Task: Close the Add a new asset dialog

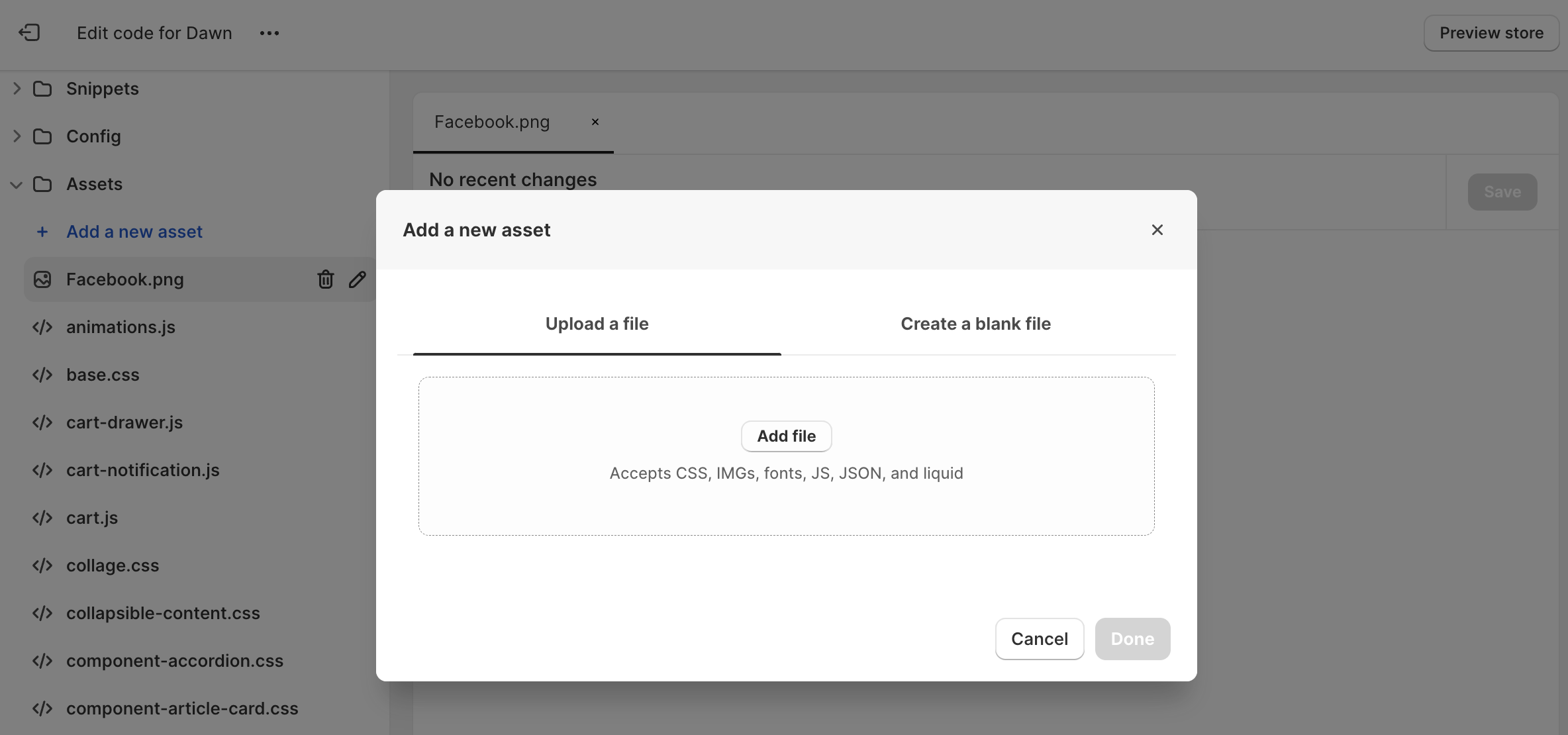Action: coord(1157,230)
